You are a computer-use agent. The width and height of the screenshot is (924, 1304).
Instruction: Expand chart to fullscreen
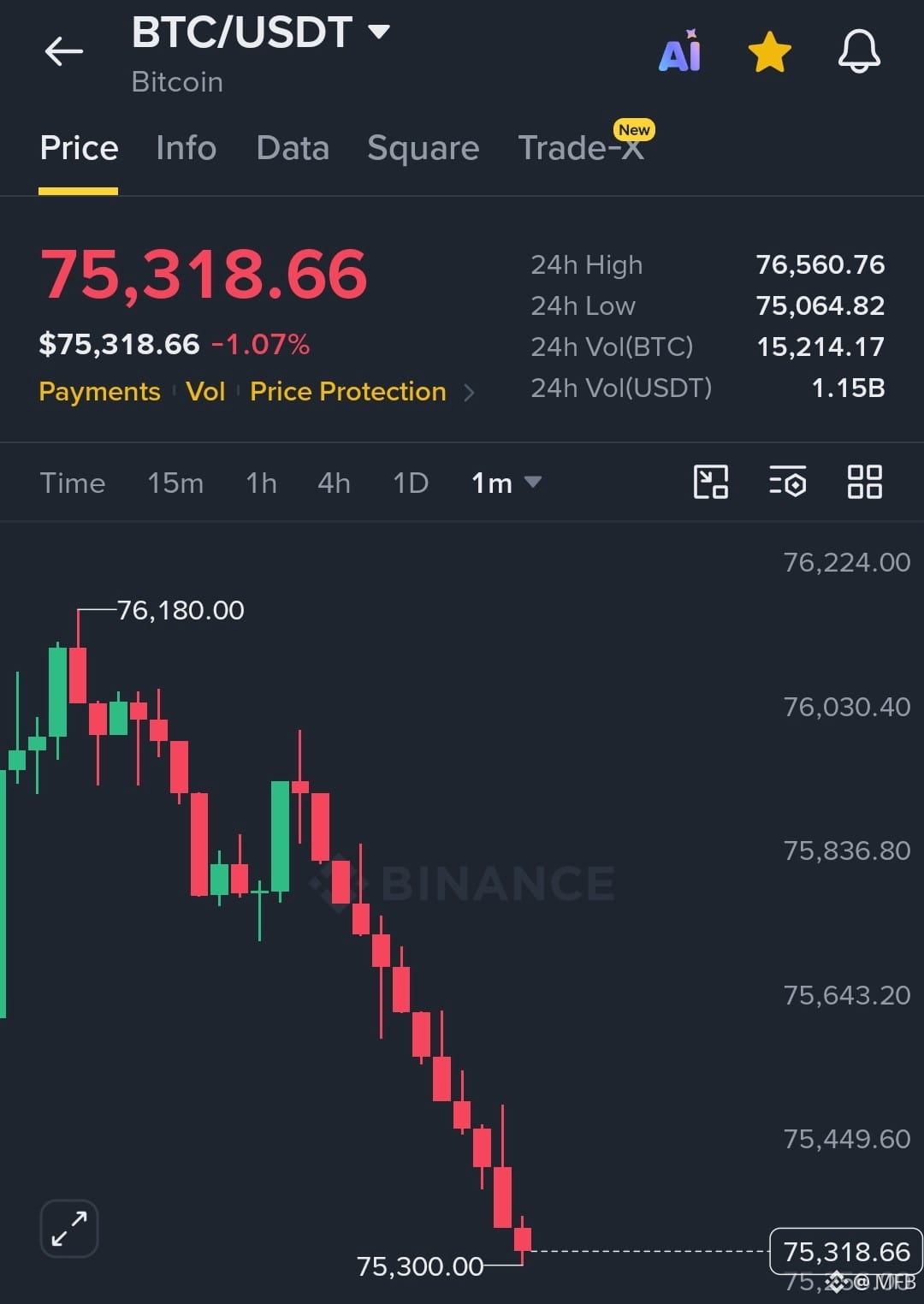tap(69, 1229)
